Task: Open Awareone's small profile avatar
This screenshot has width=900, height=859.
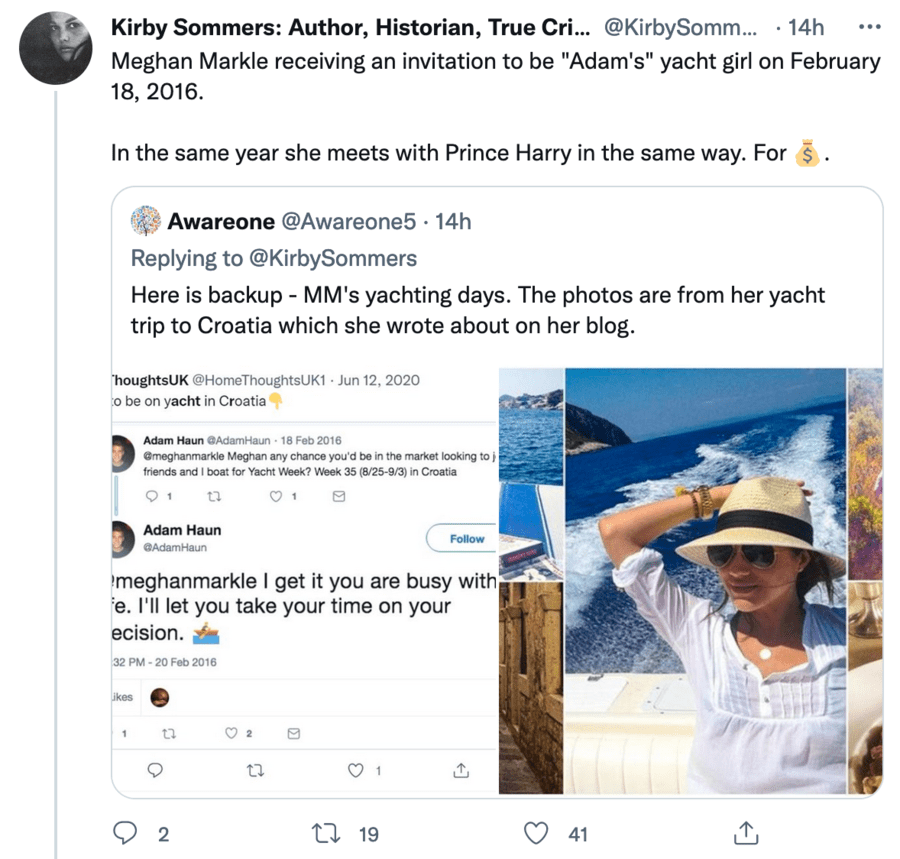Action: click(x=146, y=221)
